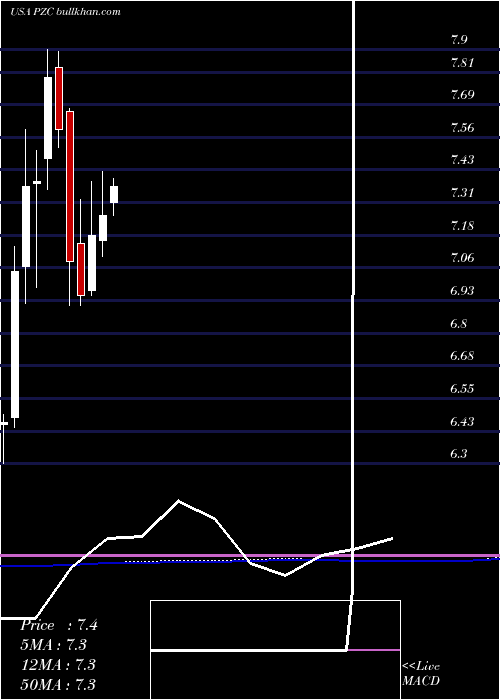500x700 pixels.
Task: Click the 6.3 price axis label
Action: (x=459, y=454)
